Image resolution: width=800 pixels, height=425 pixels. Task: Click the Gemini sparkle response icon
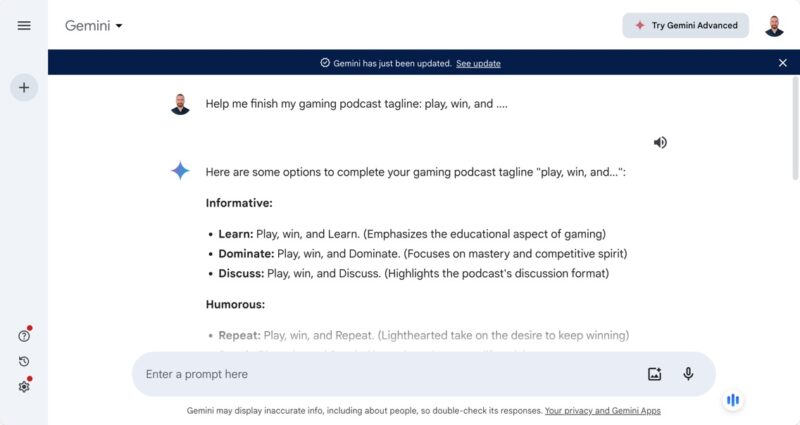tap(180, 171)
